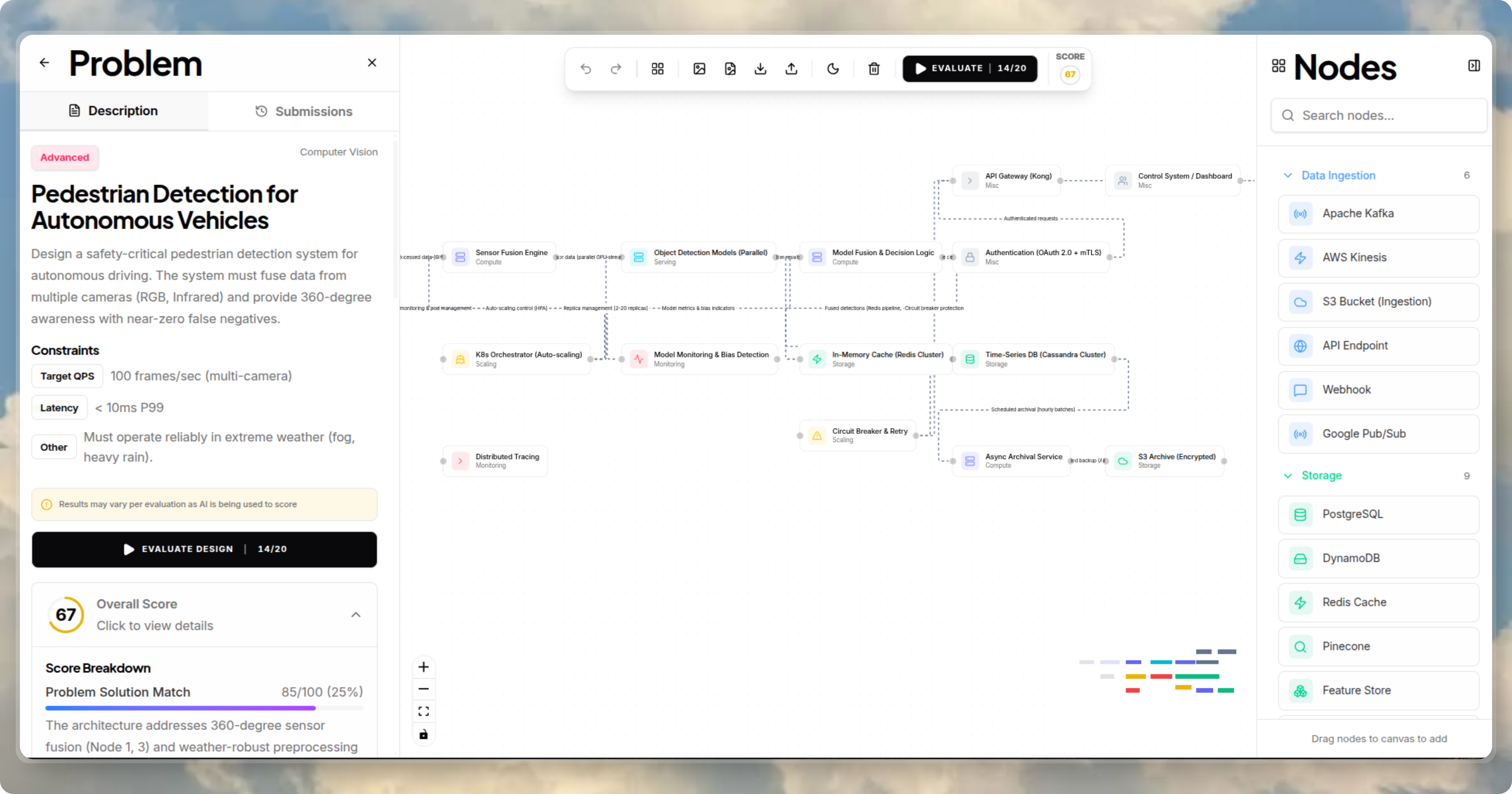1512x794 pixels.
Task: Zoom in using the plus control
Action: click(x=424, y=666)
